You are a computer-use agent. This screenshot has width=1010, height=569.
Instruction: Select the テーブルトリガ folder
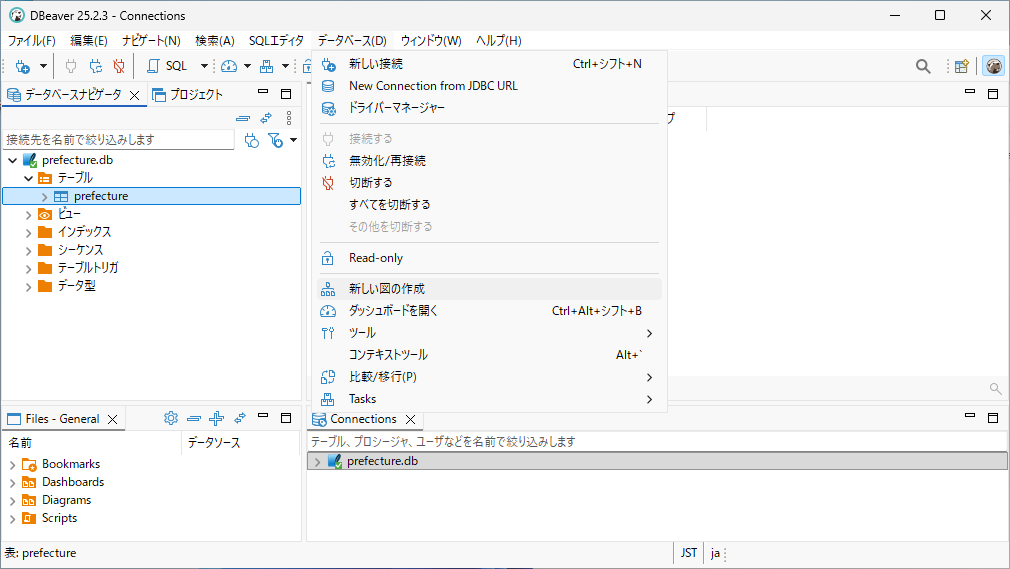tap(88, 267)
